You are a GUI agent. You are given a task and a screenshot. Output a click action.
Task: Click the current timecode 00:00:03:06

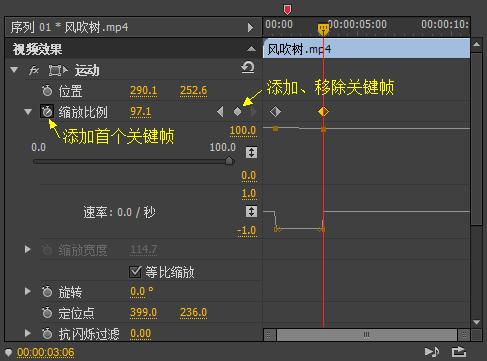pyautogui.click(x=46, y=352)
